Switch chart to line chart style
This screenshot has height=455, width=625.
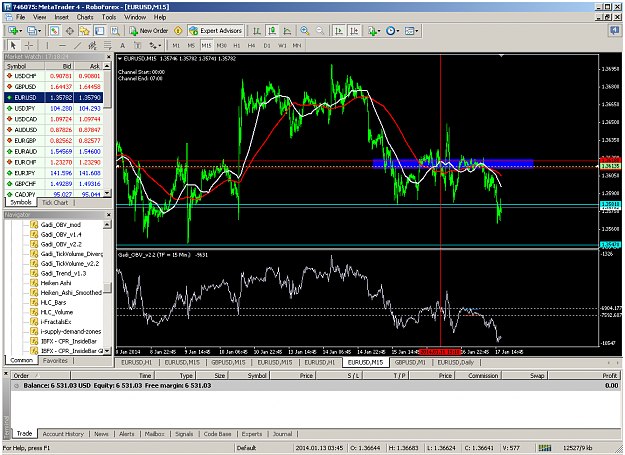[x=287, y=31]
